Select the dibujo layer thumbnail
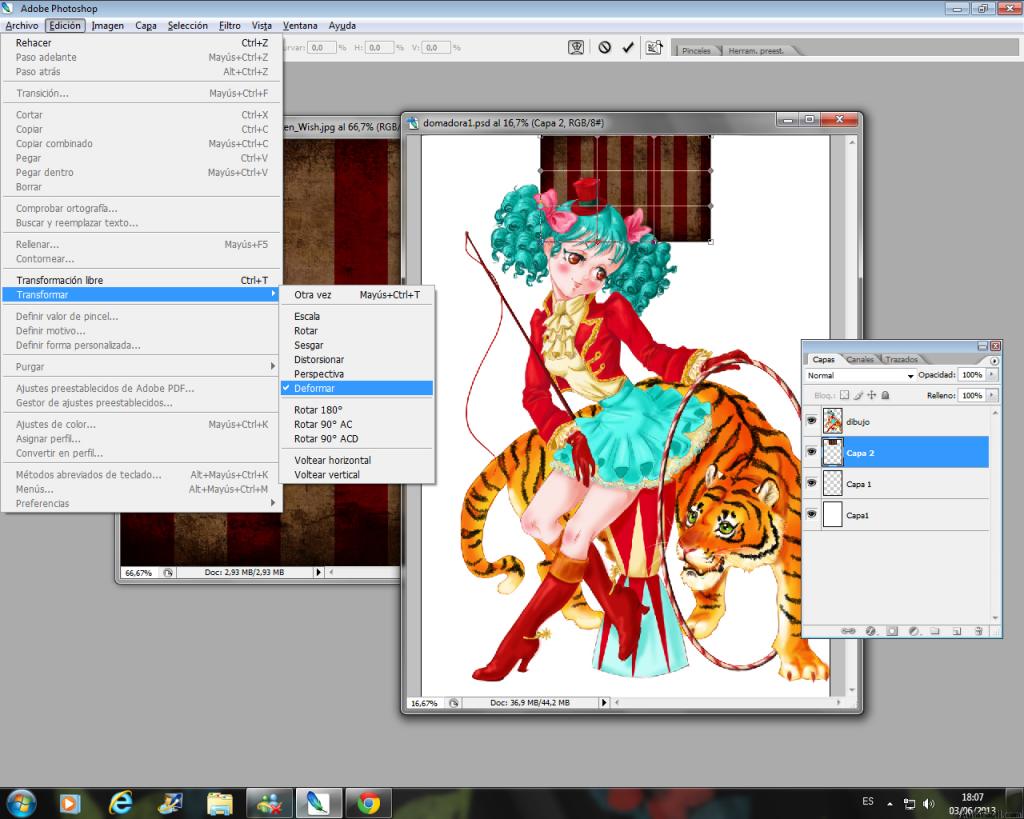The width and height of the screenshot is (1024, 819). [833, 421]
